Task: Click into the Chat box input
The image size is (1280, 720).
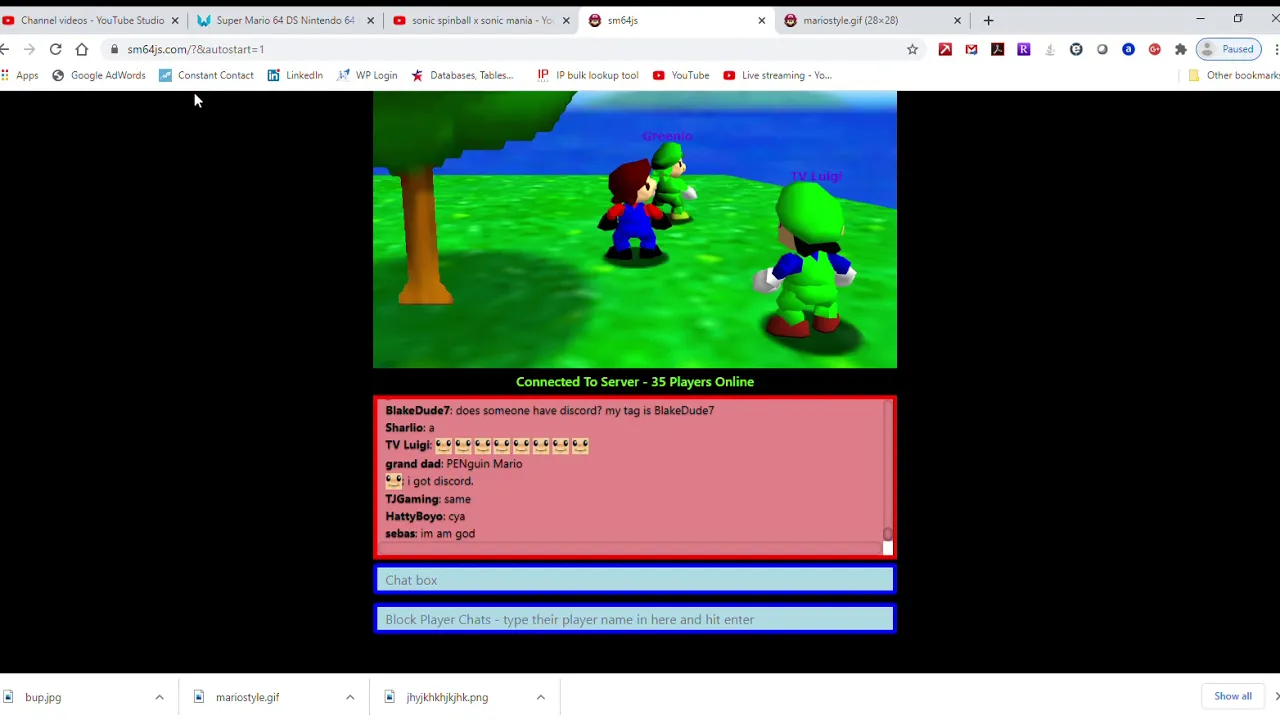Action: coord(635,580)
